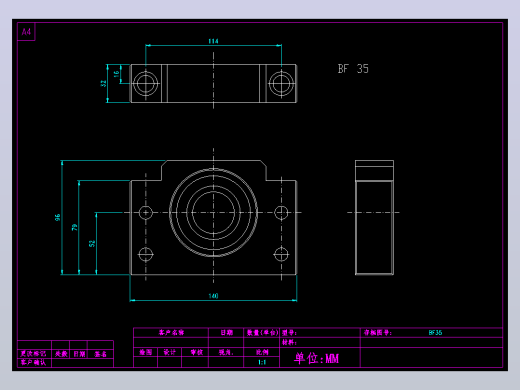Click the 存档图号: label
Viewport: 520px width, 390px height.
pos(377,333)
